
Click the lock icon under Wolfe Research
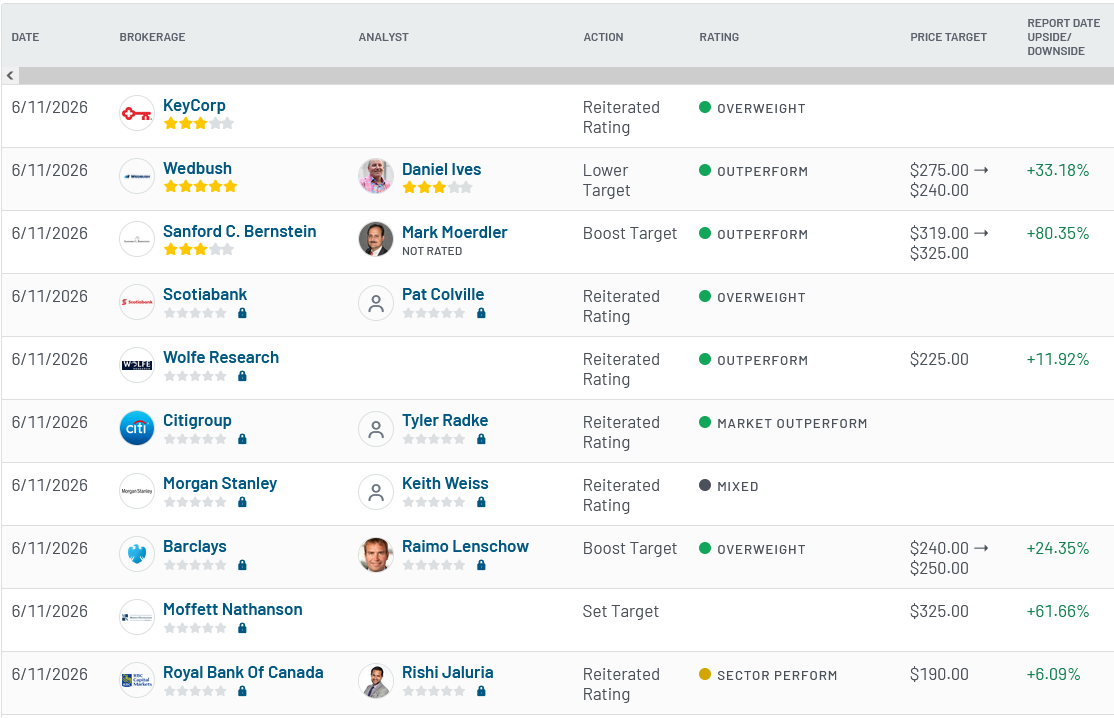click(x=242, y=376)
